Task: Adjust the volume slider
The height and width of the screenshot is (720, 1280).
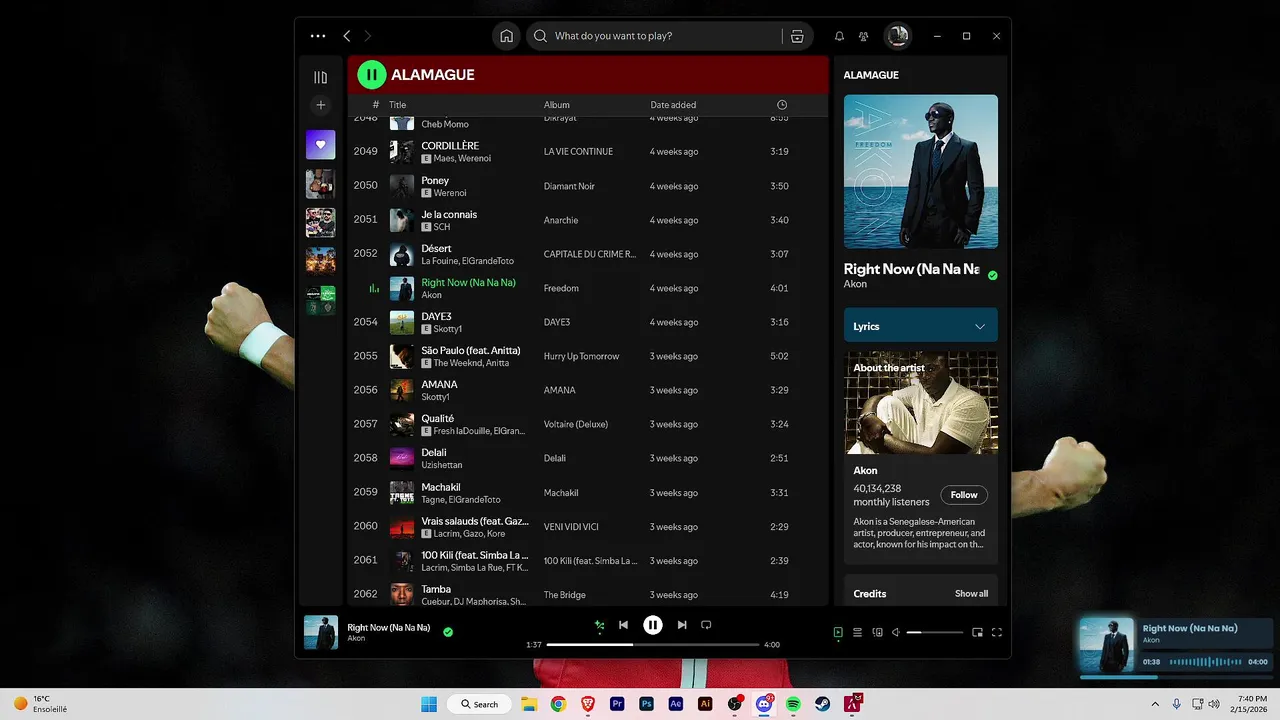Action: point(935,632)
